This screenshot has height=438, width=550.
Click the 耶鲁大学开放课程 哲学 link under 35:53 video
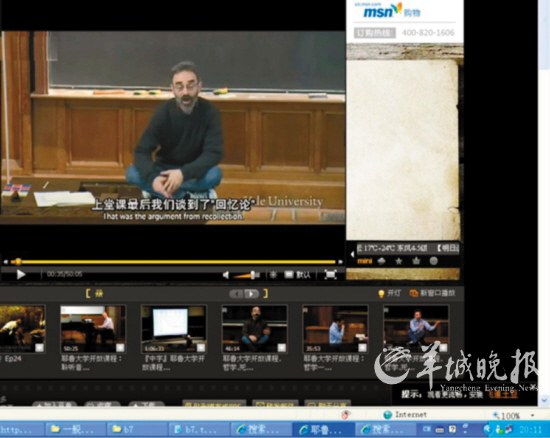point(334,363)
